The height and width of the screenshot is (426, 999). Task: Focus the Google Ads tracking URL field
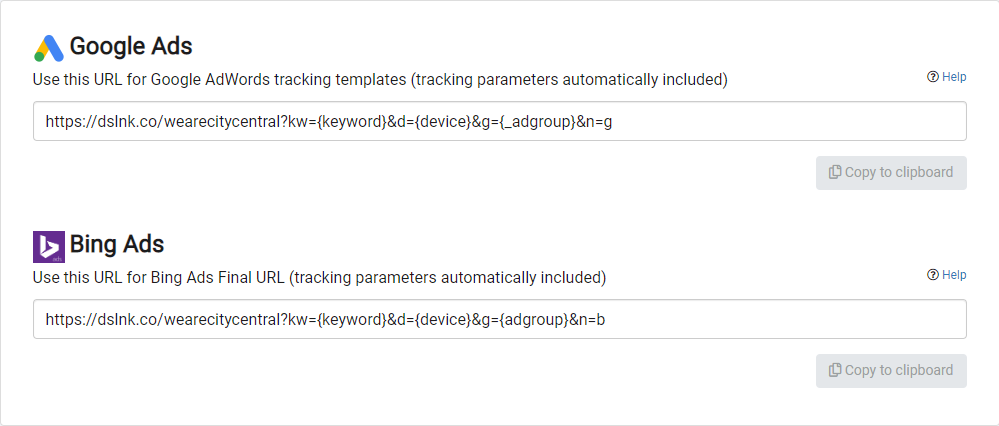tap(500, 121)
